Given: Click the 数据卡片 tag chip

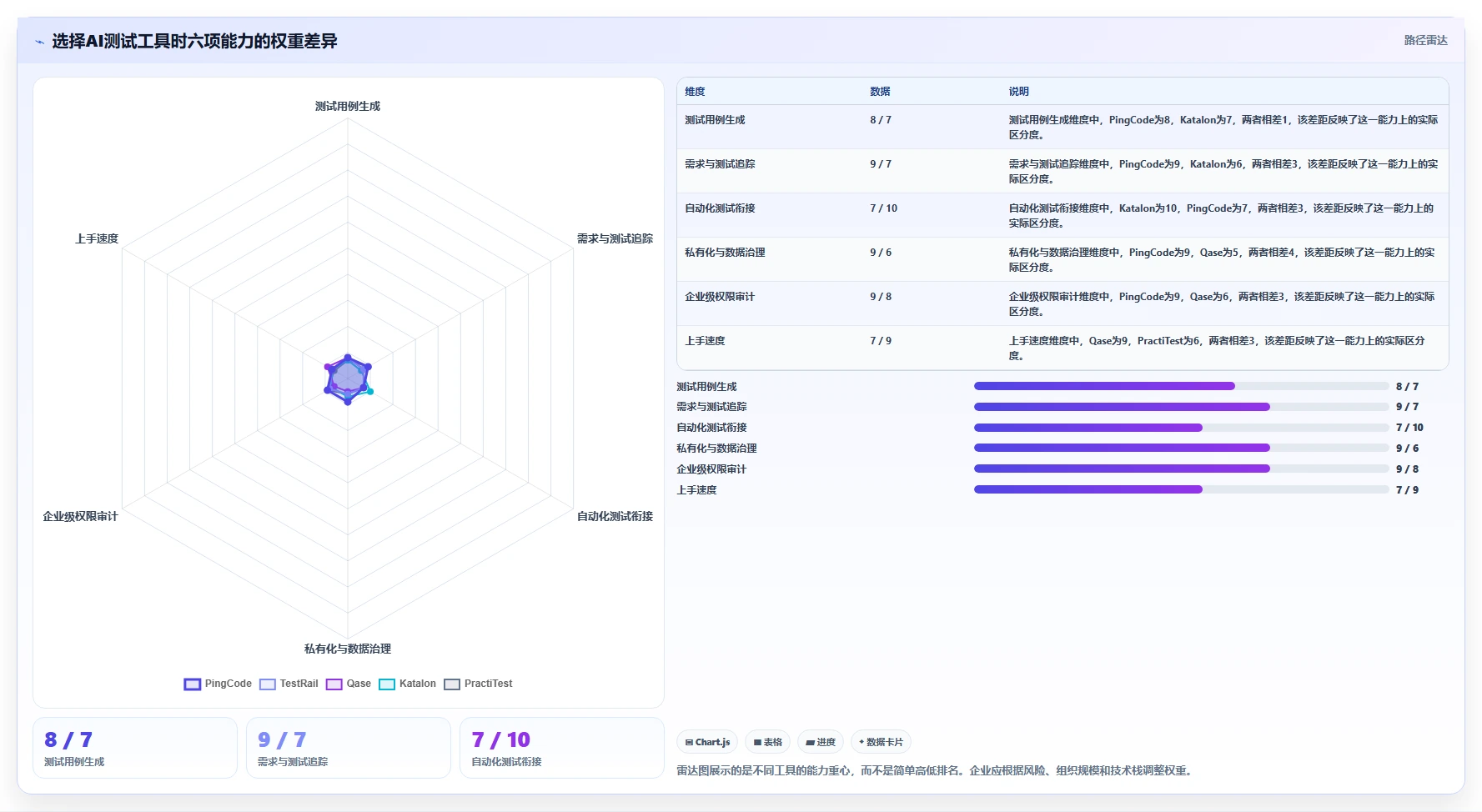Looking at the screenshot, I should (x=881, y=742).
